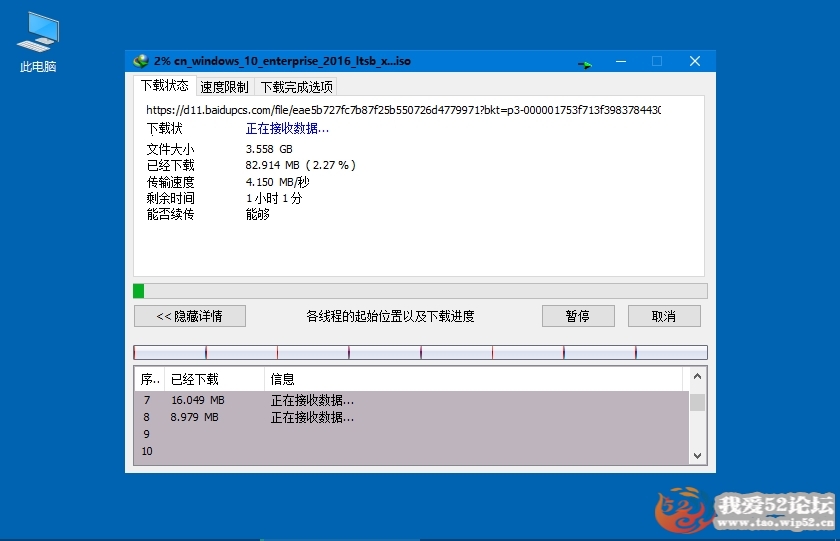Image resolution: width=840 pixels, height=541 pixels.
Task: Click the transfer speed 4.150 MB/秒
Action: pos(278,182)
